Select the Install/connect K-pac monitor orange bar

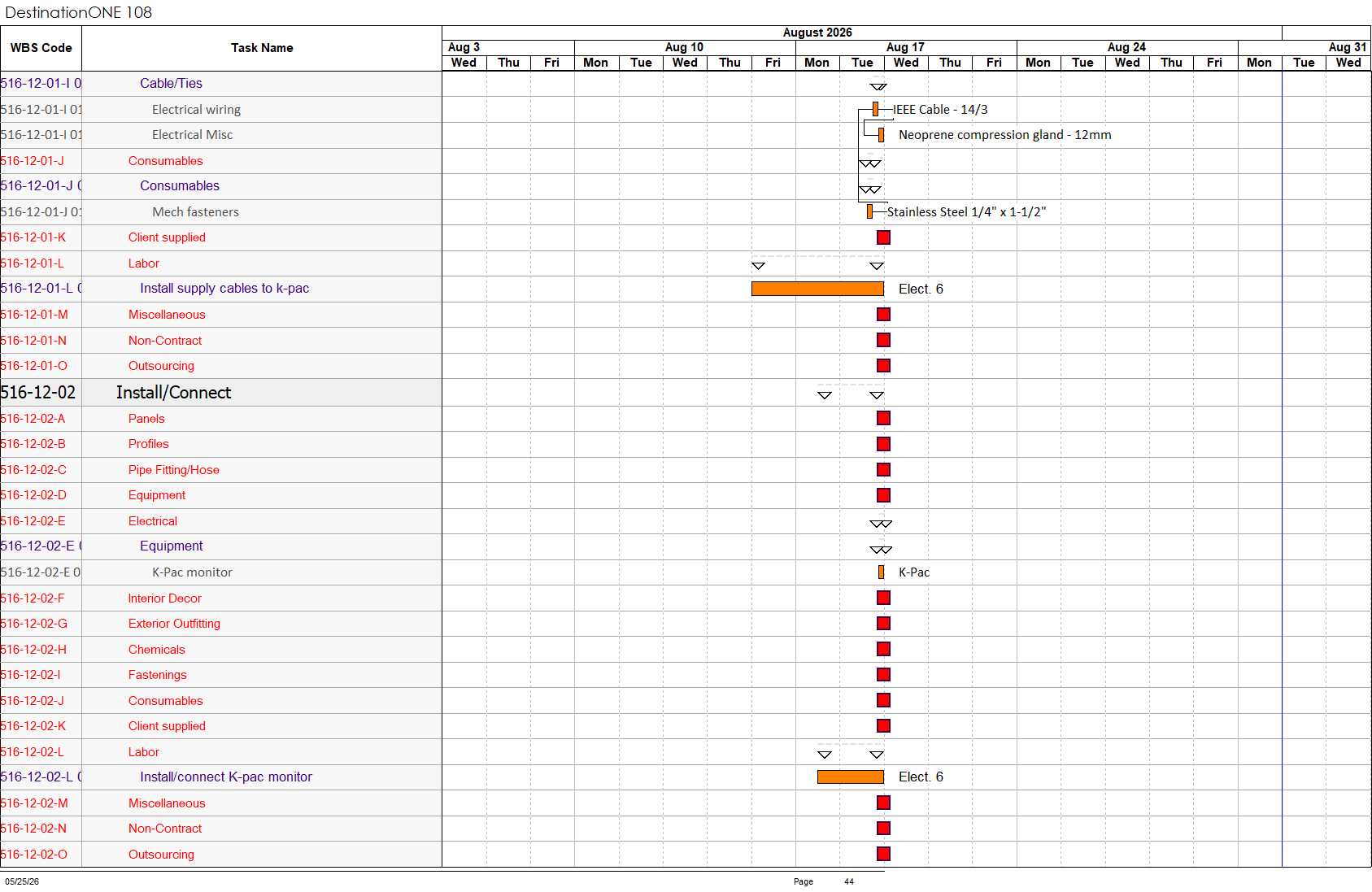tap(851, 777)
